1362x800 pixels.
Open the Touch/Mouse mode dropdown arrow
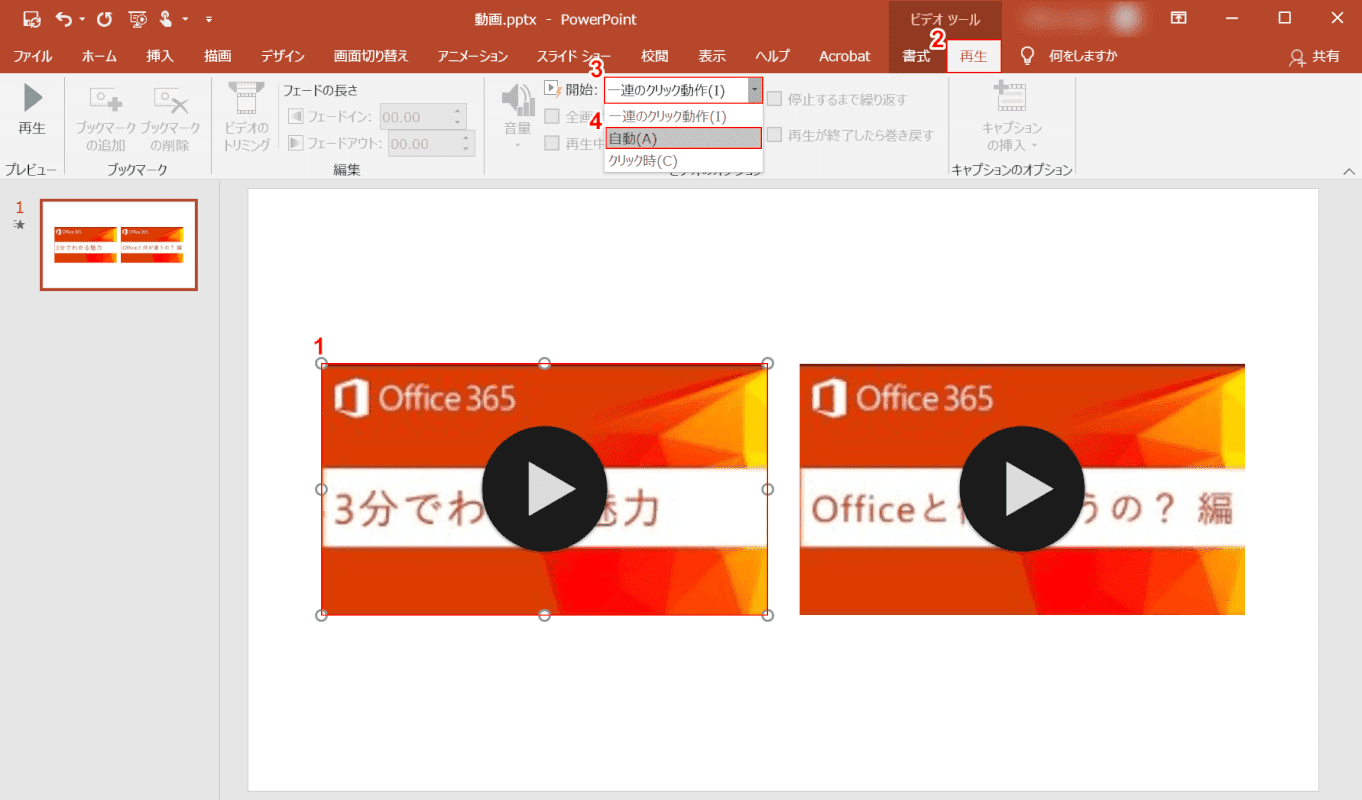pos(186,19)
